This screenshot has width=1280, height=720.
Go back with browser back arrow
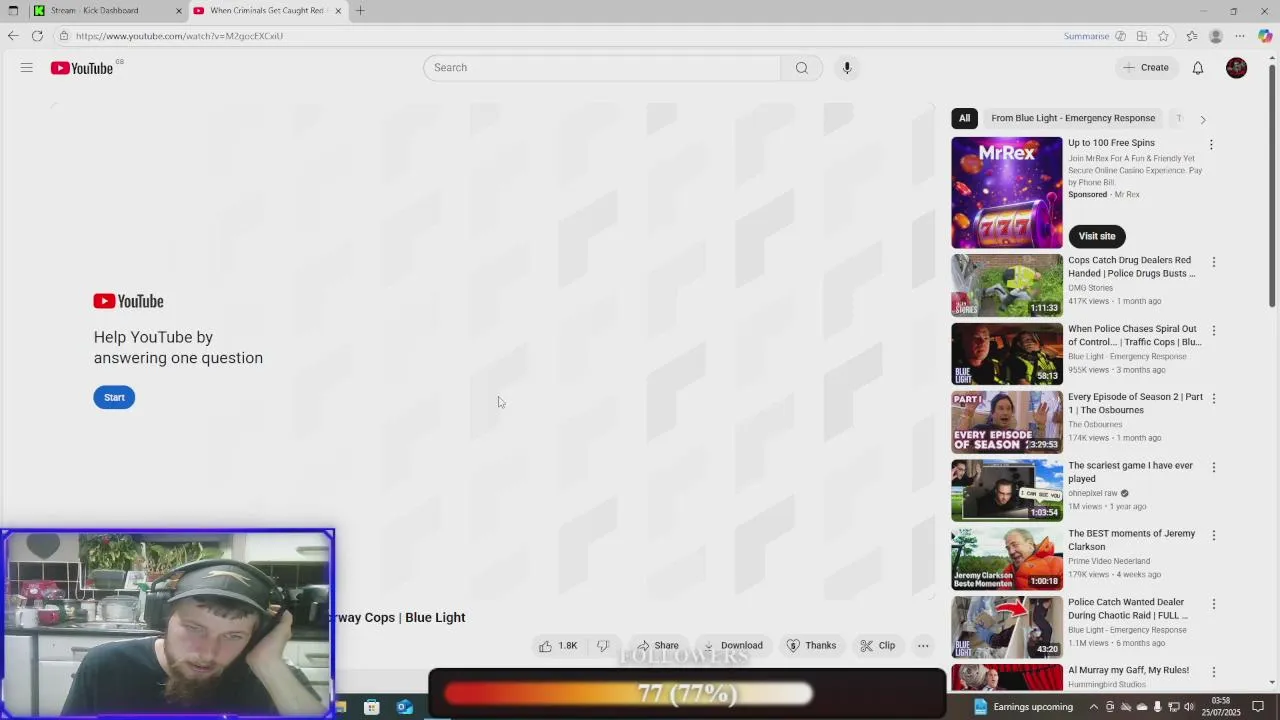(x=13, y=36)
